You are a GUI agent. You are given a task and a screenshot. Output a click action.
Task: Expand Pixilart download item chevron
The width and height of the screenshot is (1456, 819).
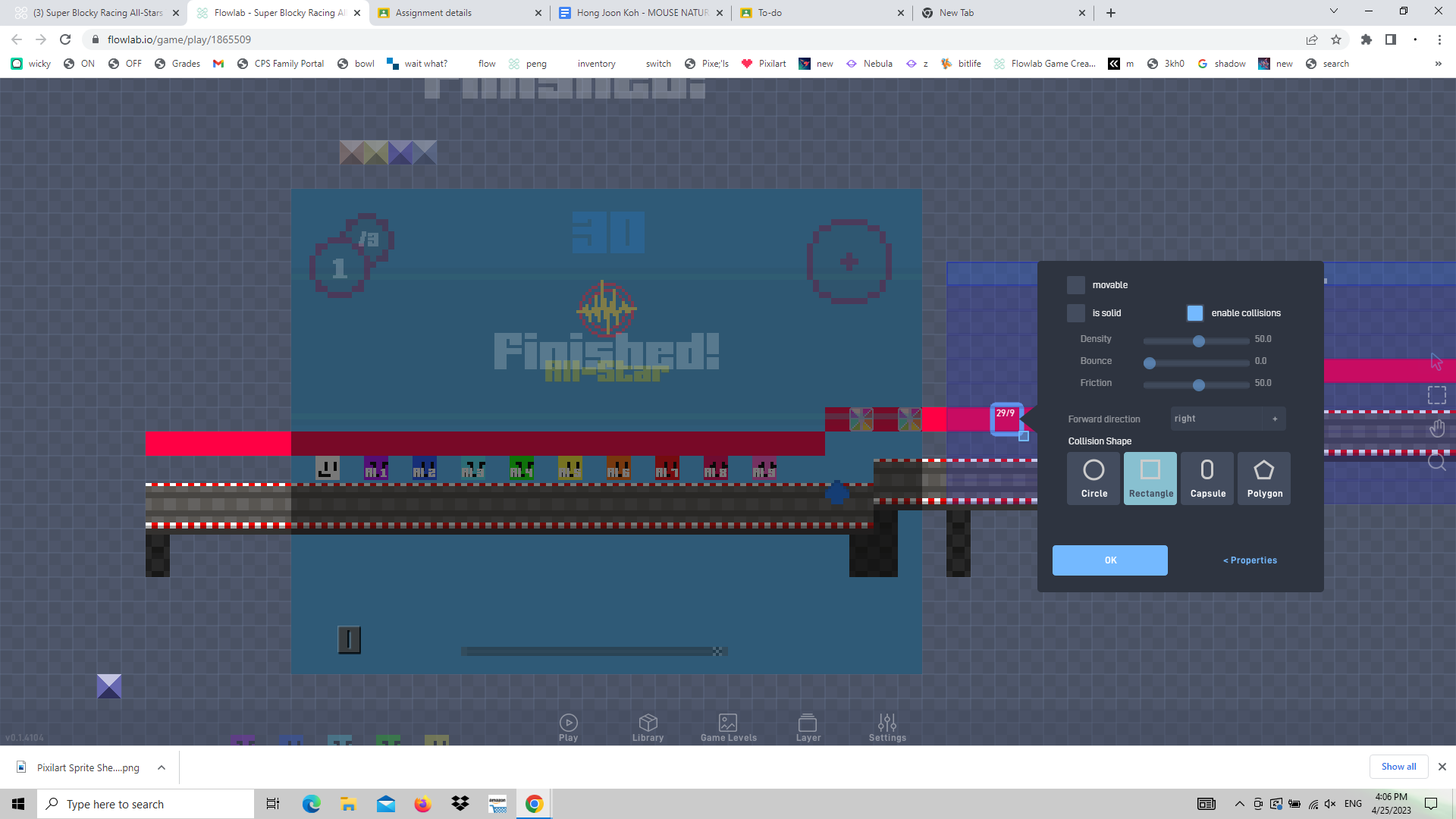(x=162, y=767)
